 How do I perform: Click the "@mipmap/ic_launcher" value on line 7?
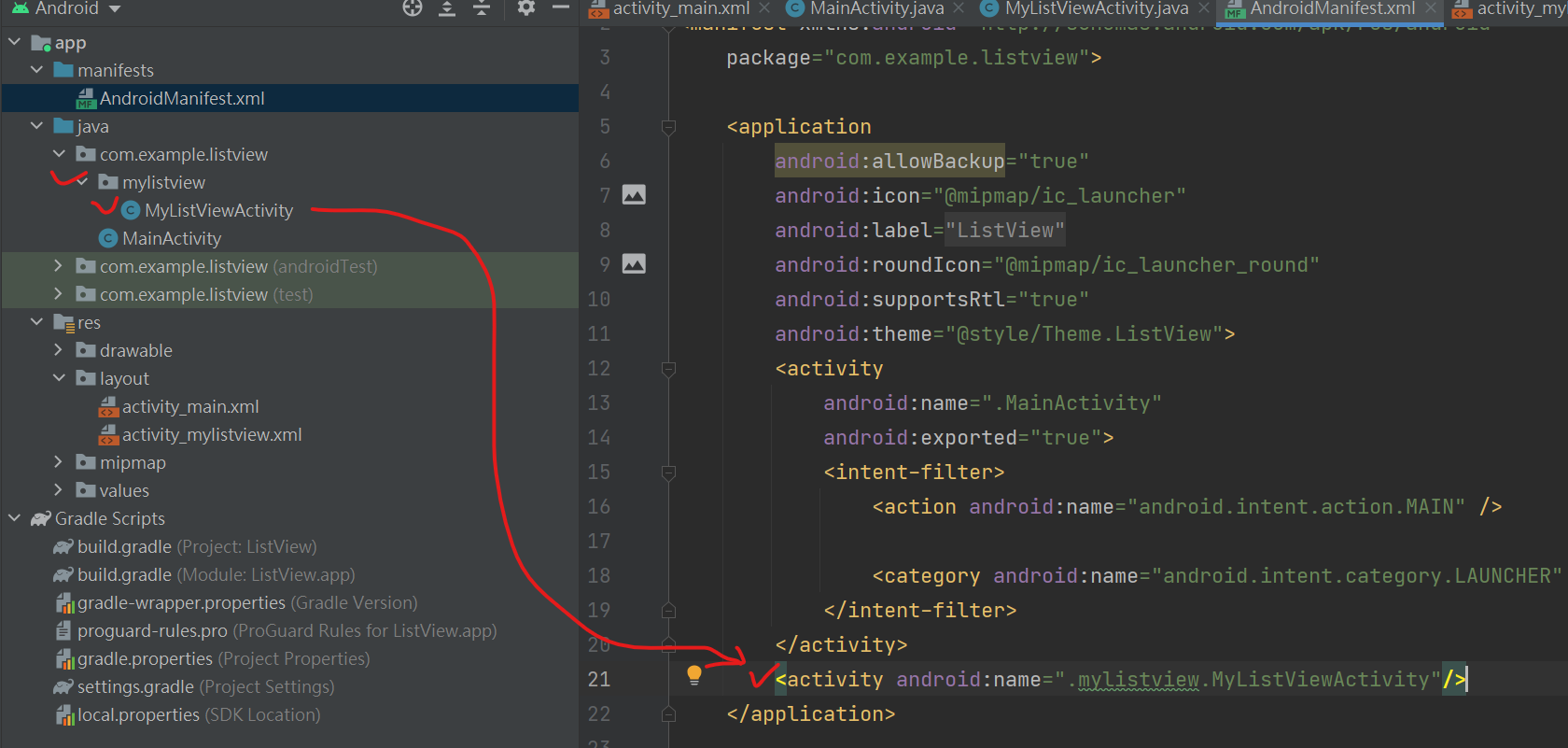[x=1059, y=195]
